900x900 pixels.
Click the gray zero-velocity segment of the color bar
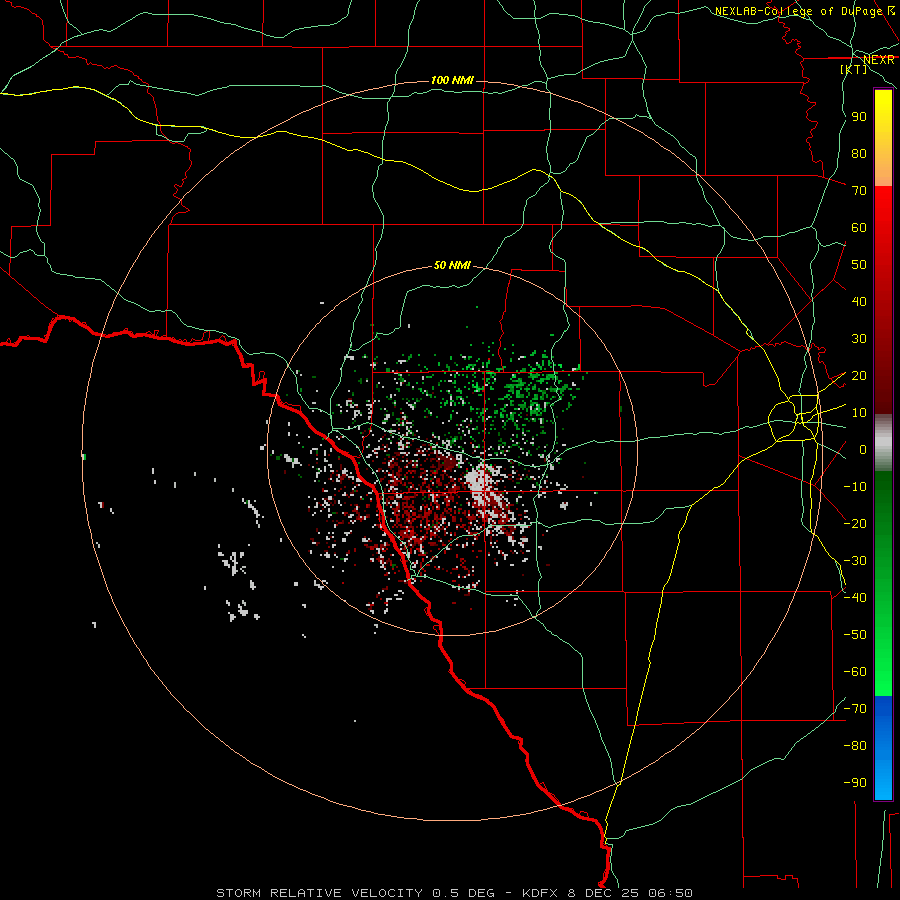pos(883,443)
